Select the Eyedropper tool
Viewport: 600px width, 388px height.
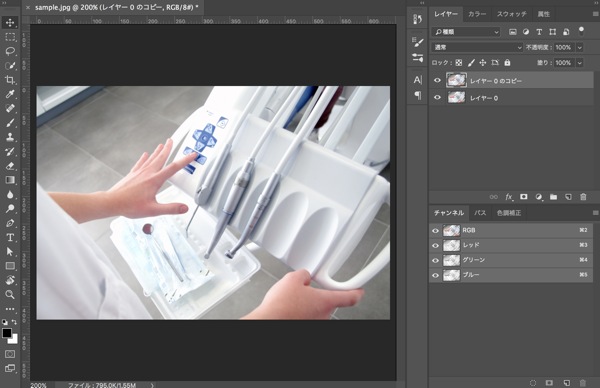pyautogui.click(x=10, y=94)
